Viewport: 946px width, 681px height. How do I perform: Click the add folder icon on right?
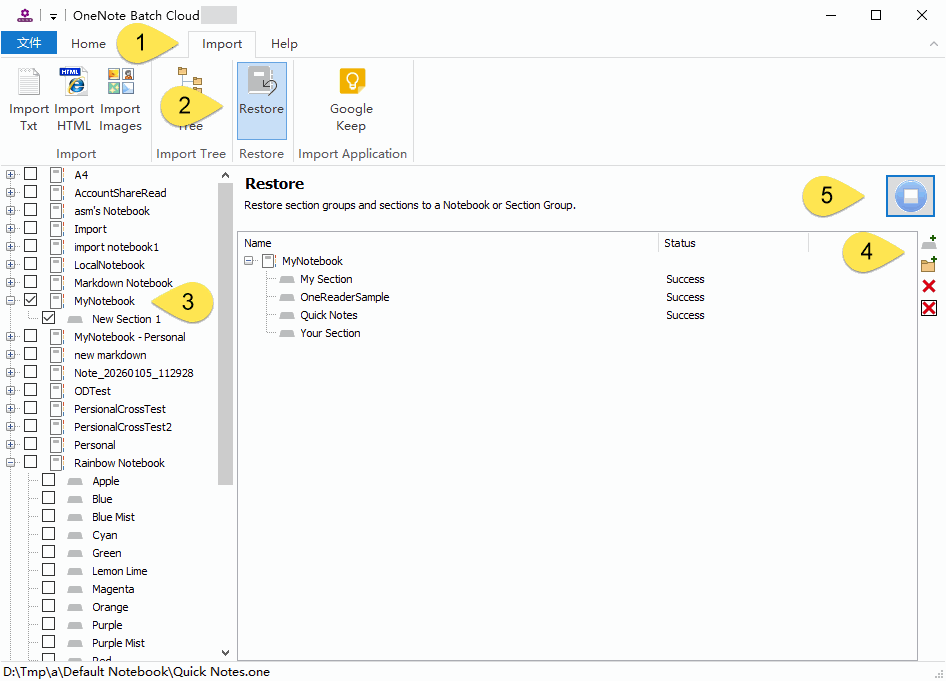929,264
